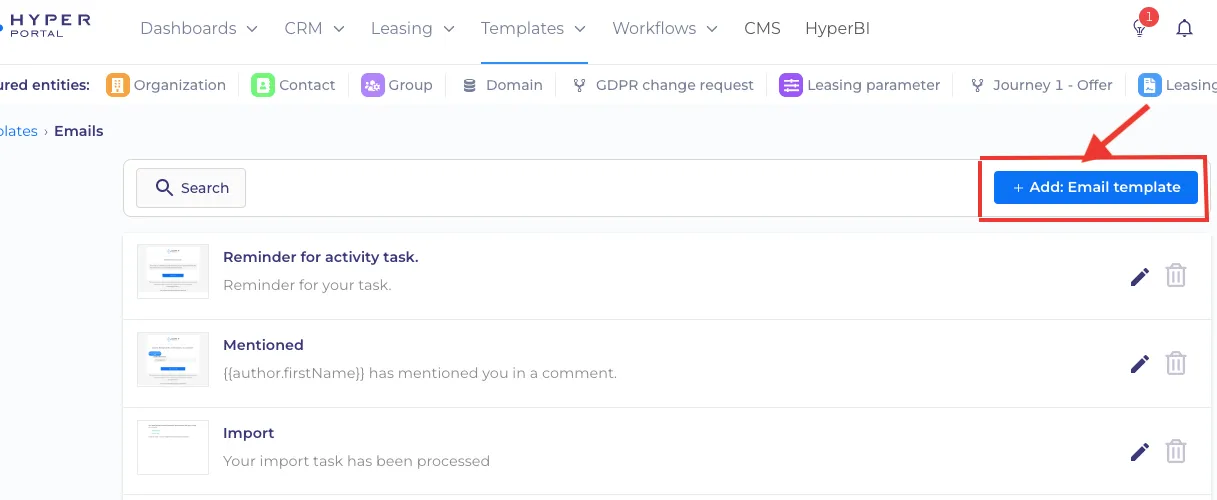The width and height of the screenshot is (1217, 500).
Task: Expand the Workflows menu chevron
Action: click(x=712, y=29)
